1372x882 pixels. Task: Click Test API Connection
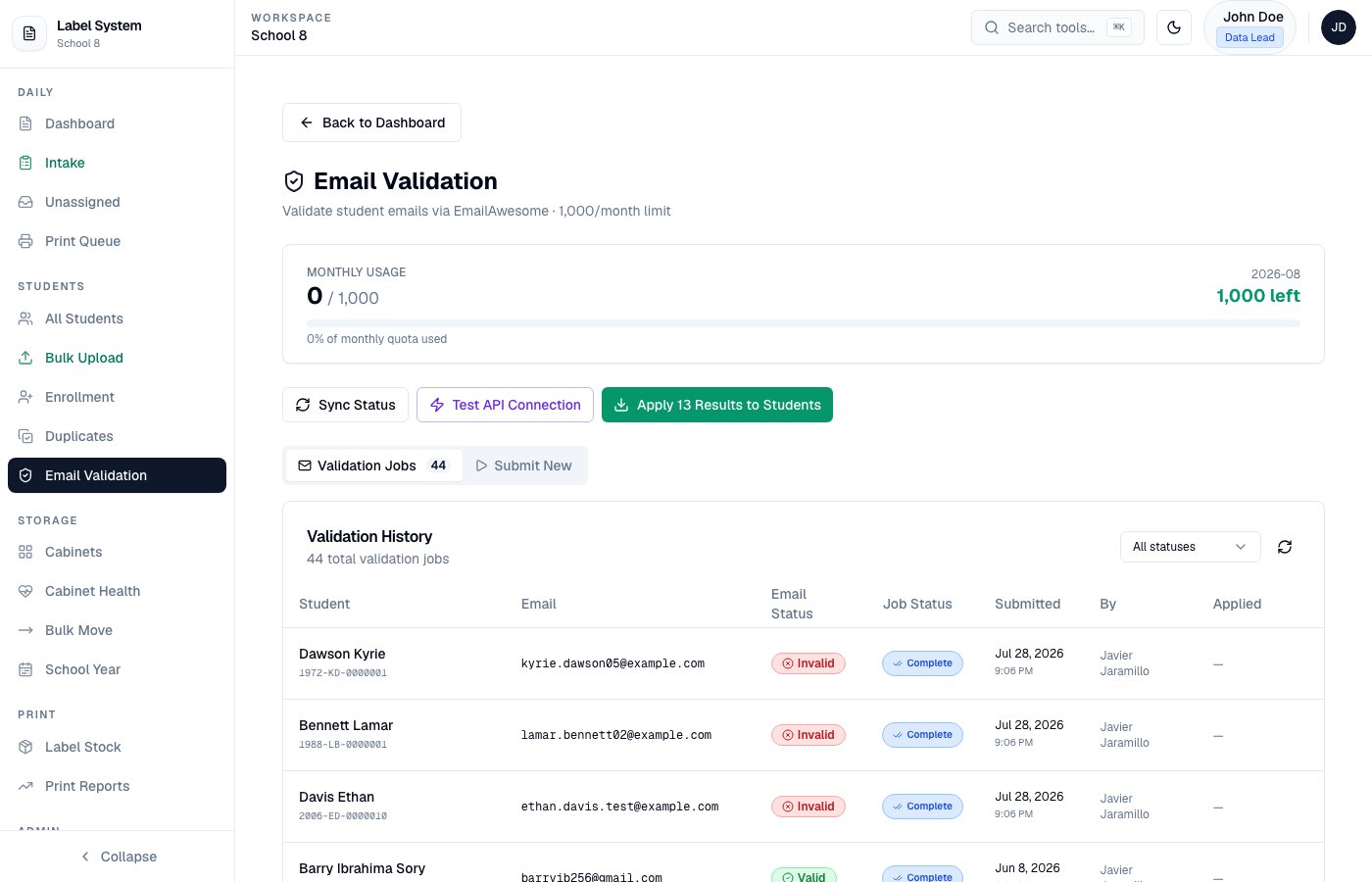(505, 405)
